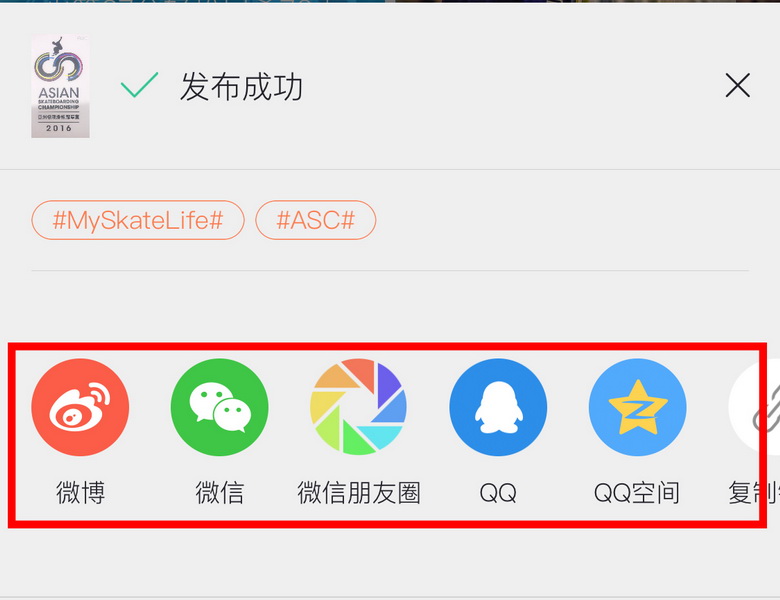
Task: Close the 发布成功 dialog with X
Action: pos(737,85)
